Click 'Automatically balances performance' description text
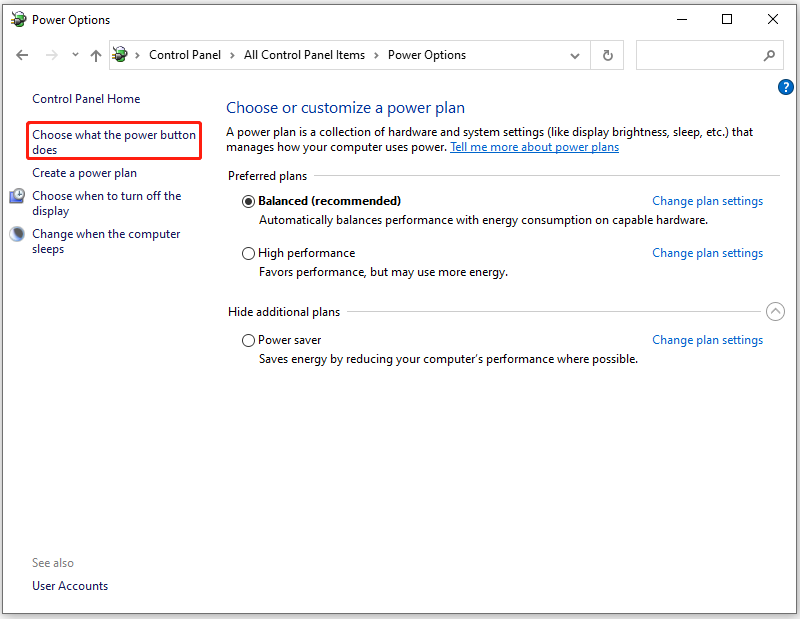The width and height of the screenshot is (800, 619). 483,220
